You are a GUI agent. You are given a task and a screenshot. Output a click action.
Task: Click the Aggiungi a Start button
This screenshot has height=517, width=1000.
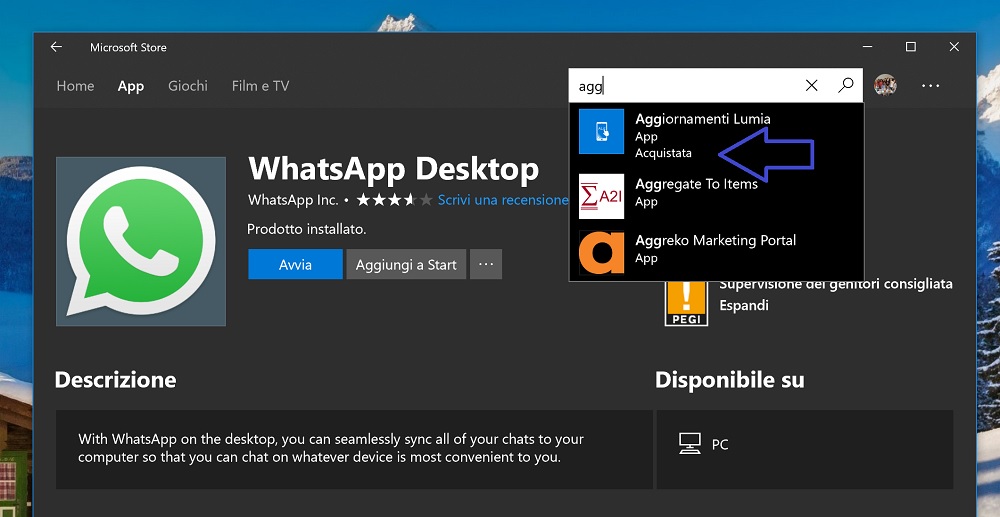[x=406, y=265]
